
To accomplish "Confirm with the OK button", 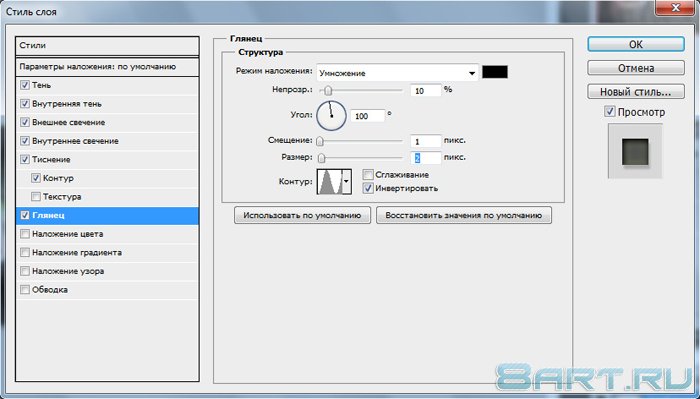I will point(636,44).
